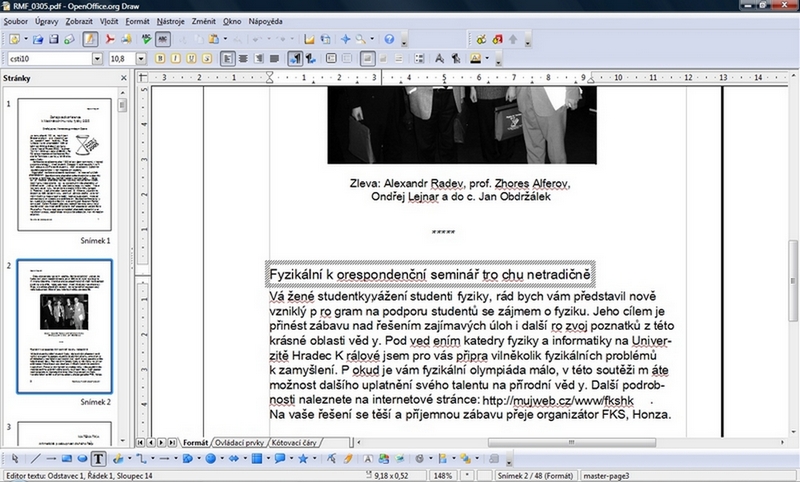
Task: Select the Text tool in drawing toolbar
Action: click(100, 459)
